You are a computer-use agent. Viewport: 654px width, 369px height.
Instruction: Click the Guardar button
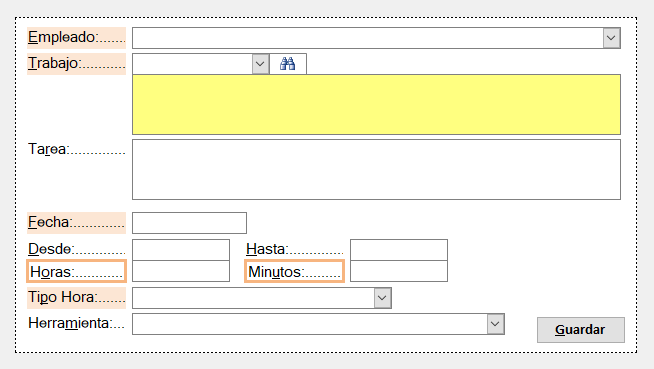[x=581, y=330]
